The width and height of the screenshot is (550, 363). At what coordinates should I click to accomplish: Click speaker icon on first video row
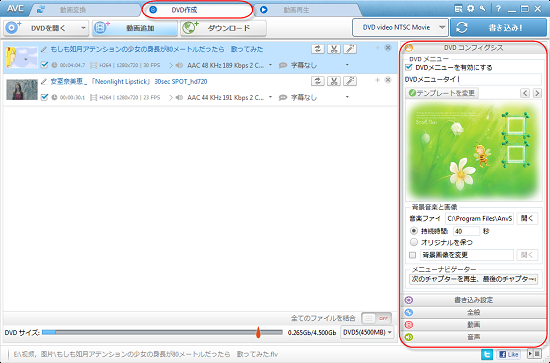point(179,65)
